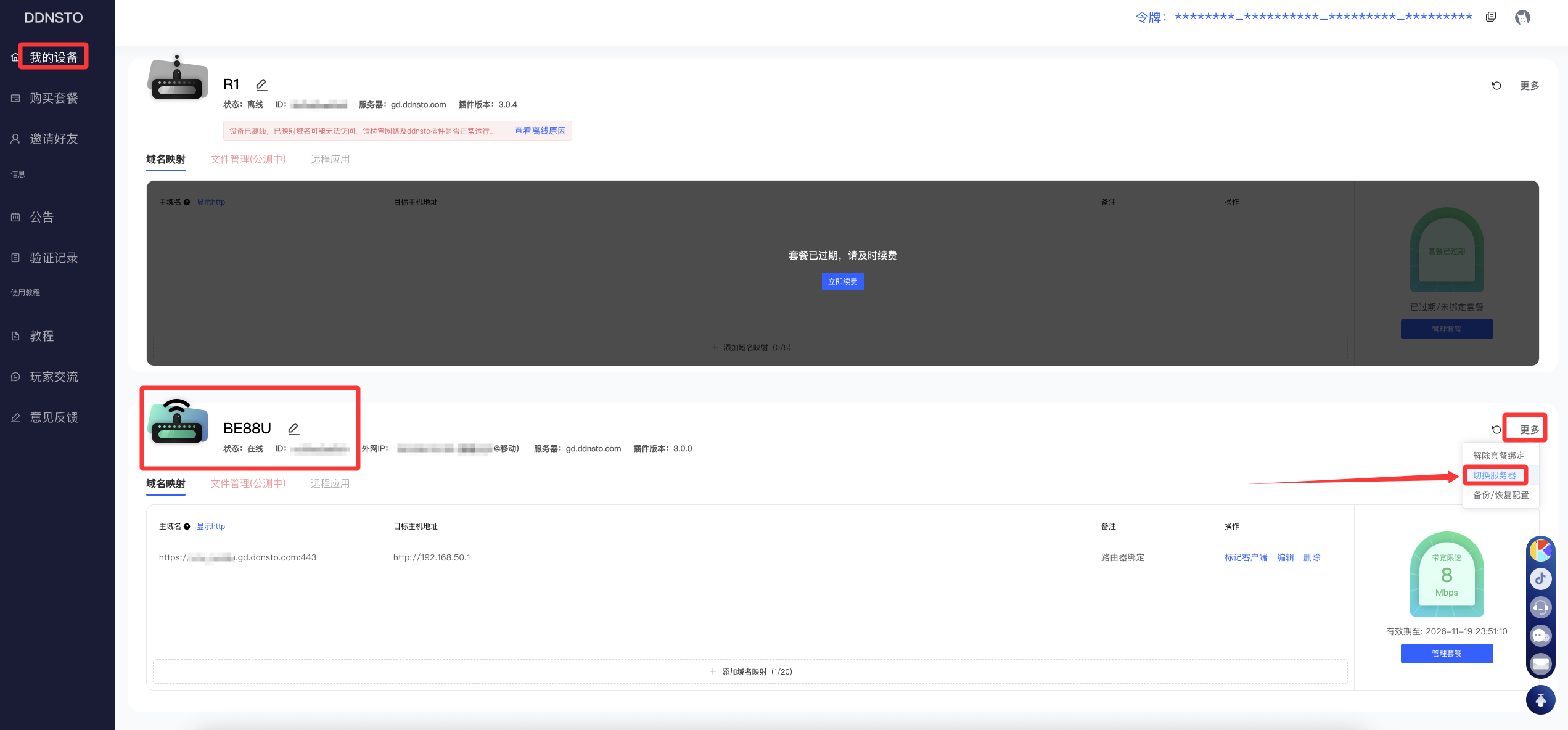1568x730 pixels.
Task: Click the 有效期至 2026-11-19 expiry text
Action: tap(1447, 631)
